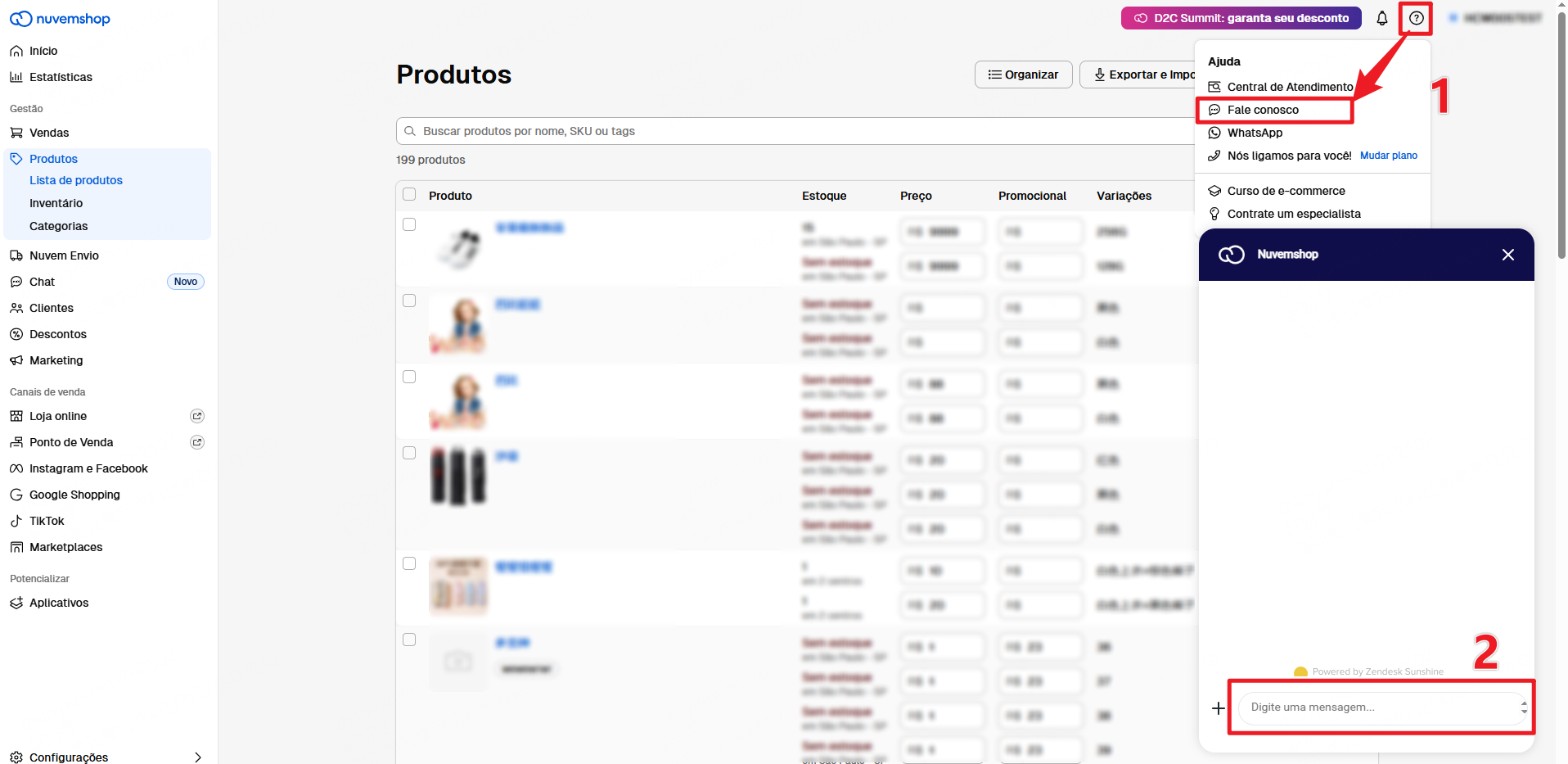Expand Configurações chevron arrow

pyautogui.click(x=197, y=757)
